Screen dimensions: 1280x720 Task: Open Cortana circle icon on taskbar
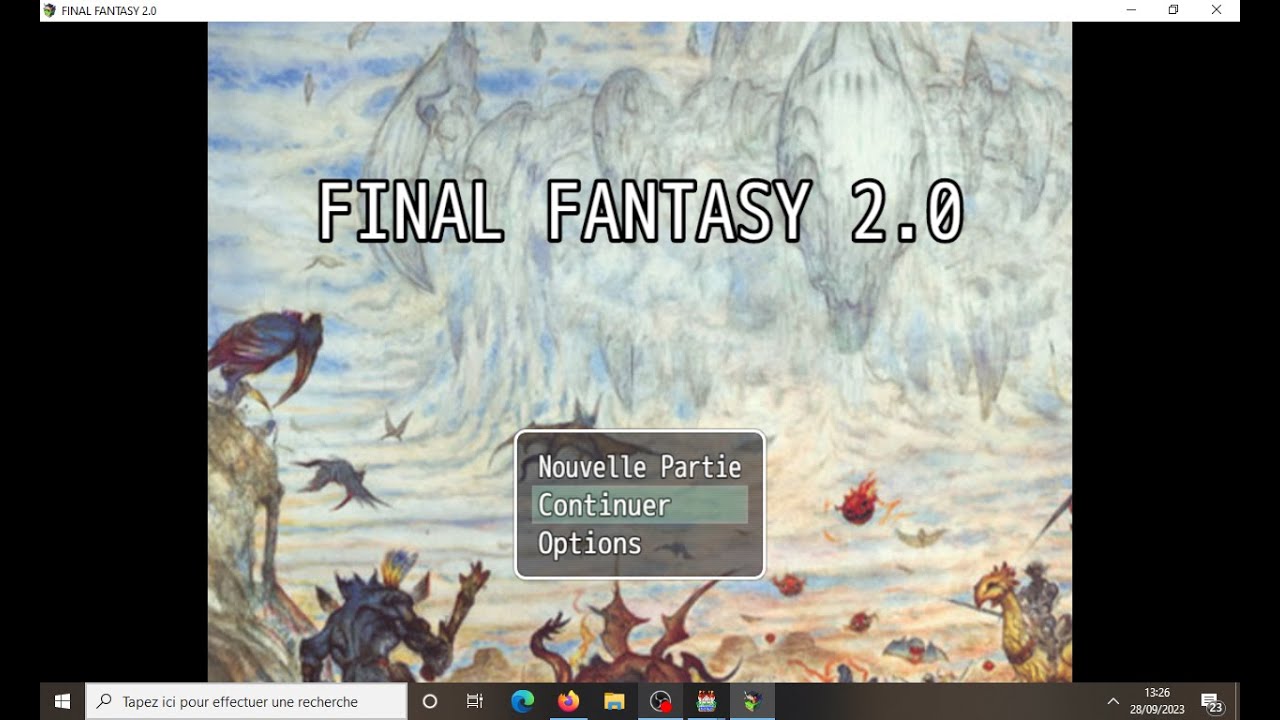point(430,702)
